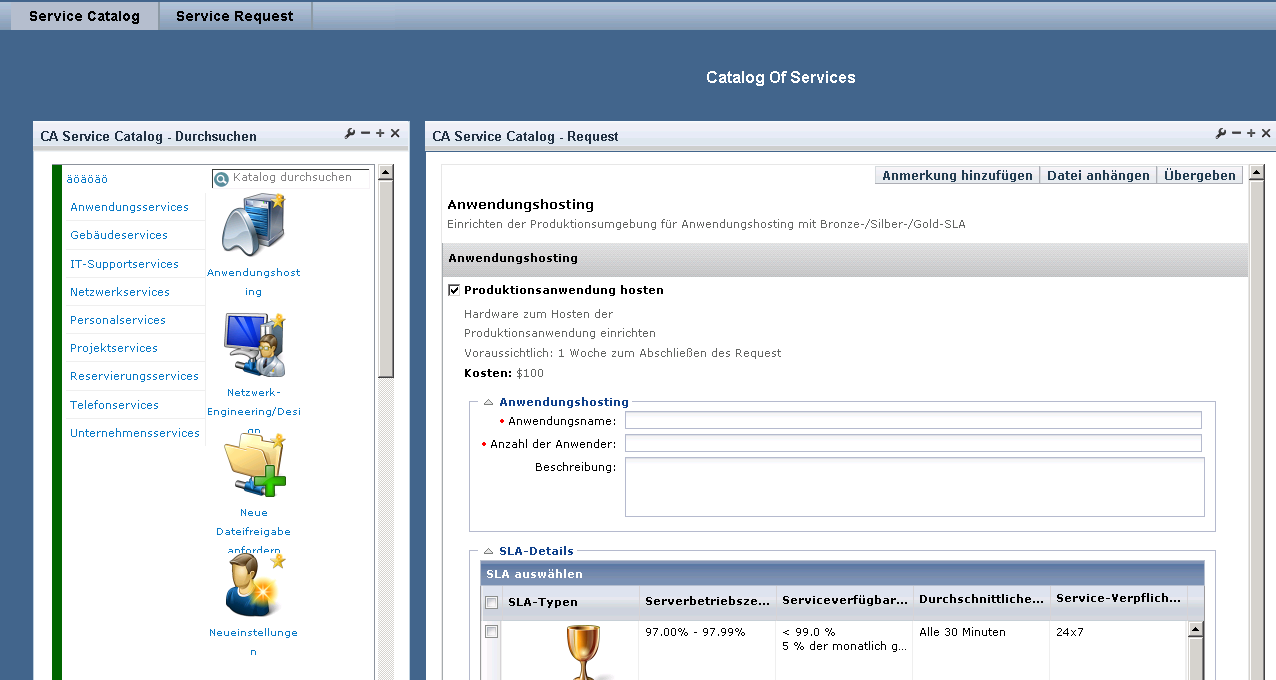This screenshot has height=680, width=1276.
Task: Open the Anwendungshosting server icon
Action: (x=253, y=225)
